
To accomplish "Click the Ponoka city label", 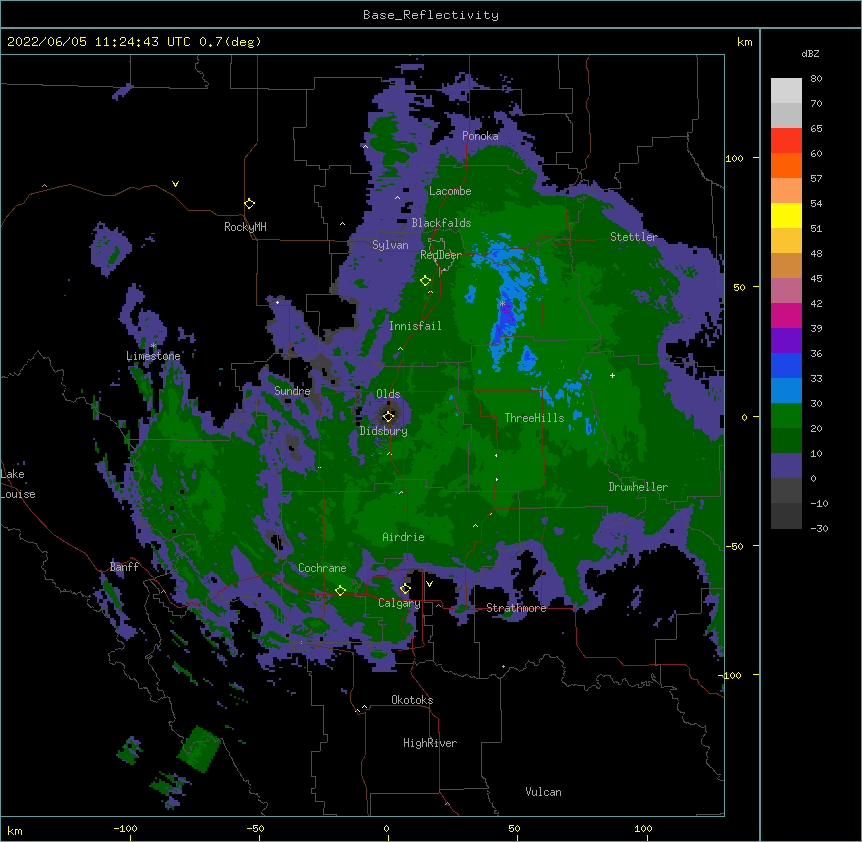I will coord(480,136).
